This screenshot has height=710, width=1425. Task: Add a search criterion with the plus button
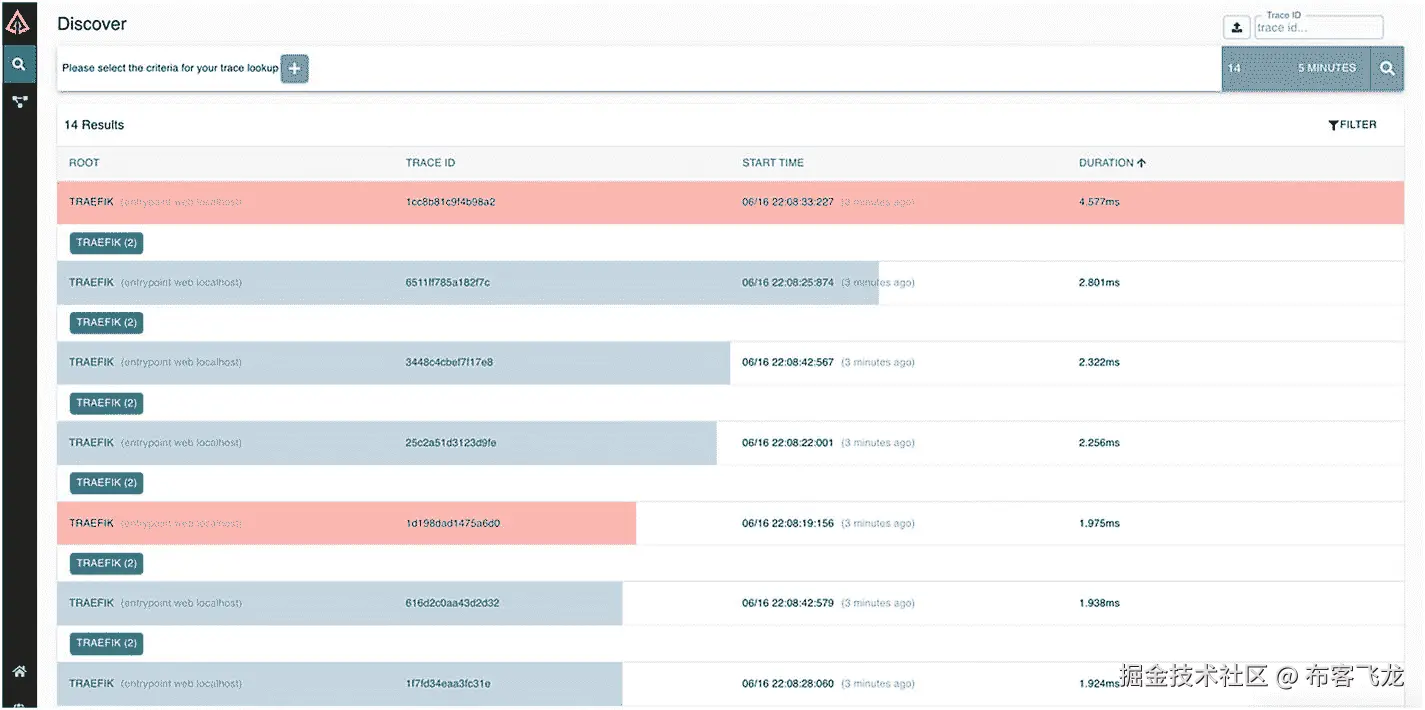pos(294,68)
